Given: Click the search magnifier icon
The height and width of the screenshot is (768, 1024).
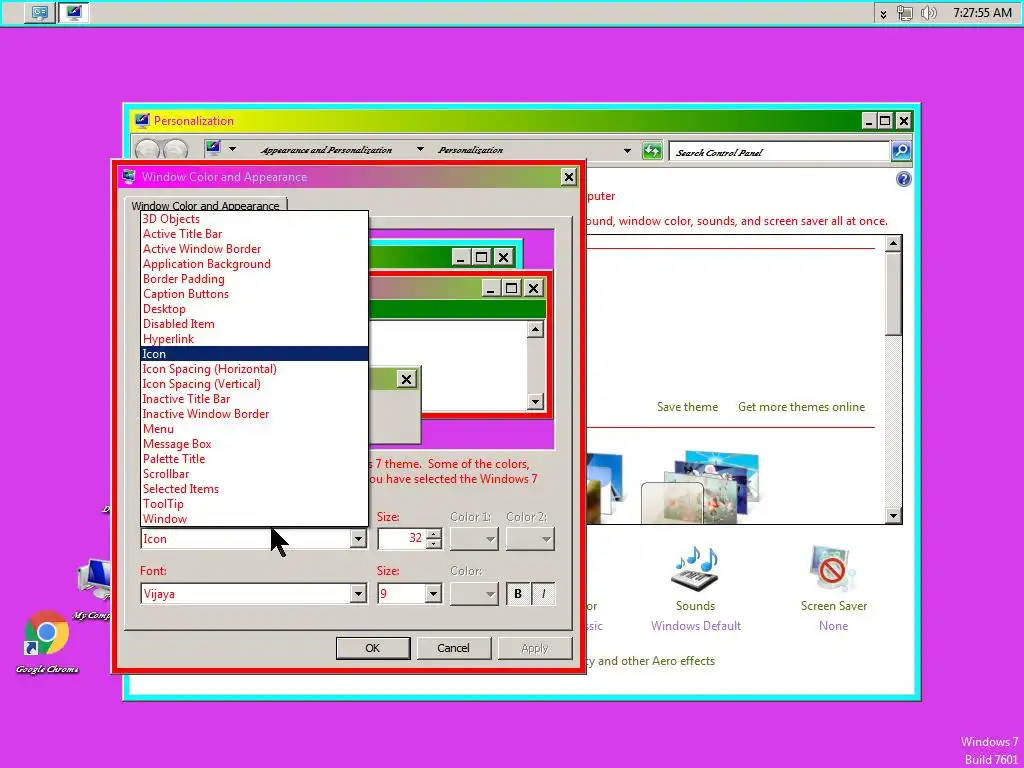Looking at the screenshot, I should point(901,151).
